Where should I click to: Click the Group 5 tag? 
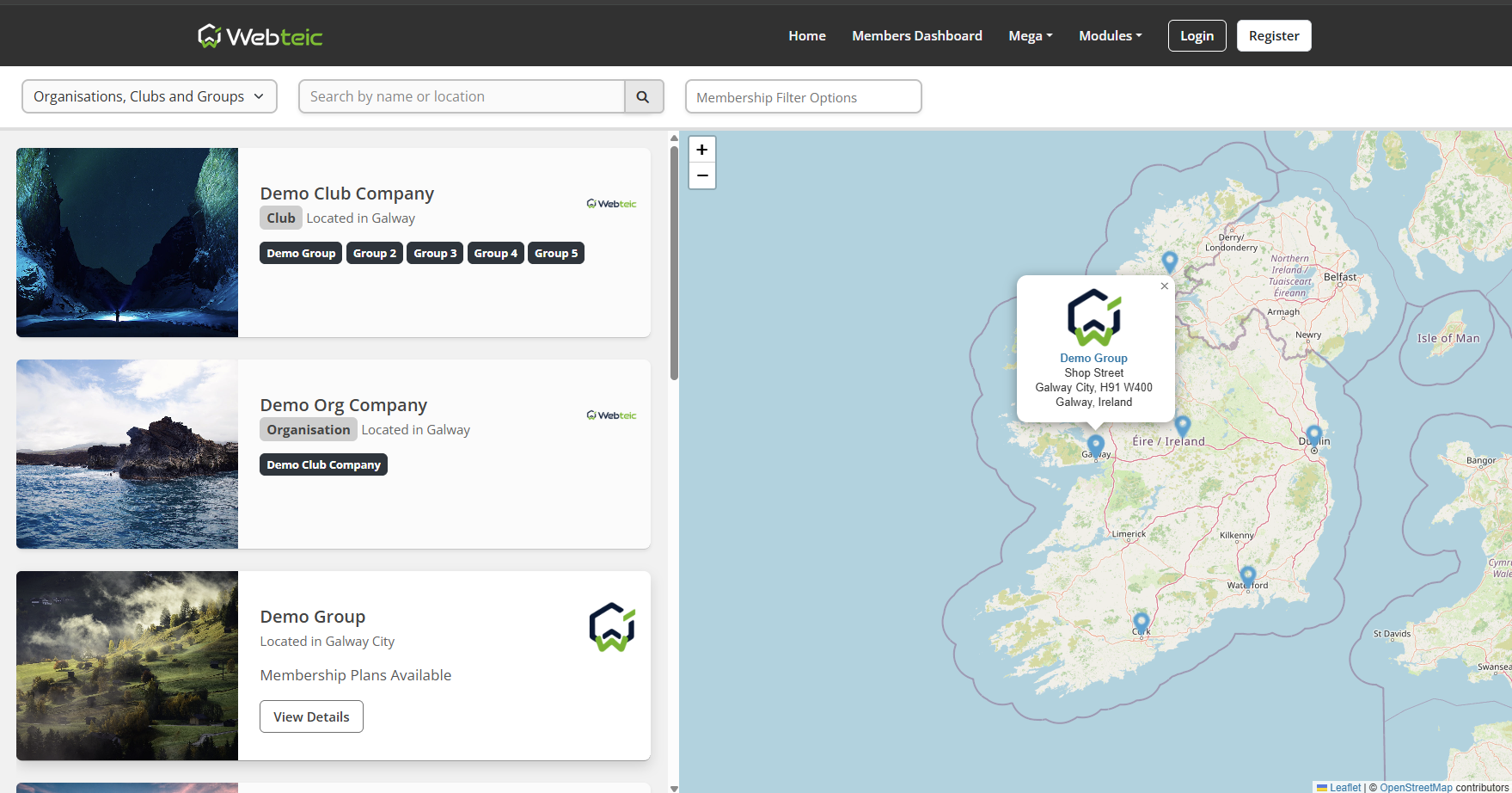coord(556,253)
